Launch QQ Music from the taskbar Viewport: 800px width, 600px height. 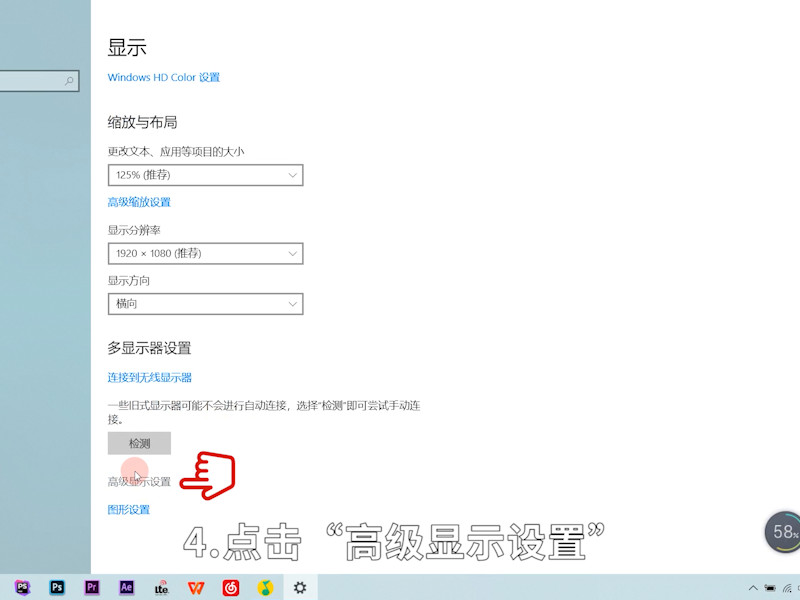click(265, 588)
